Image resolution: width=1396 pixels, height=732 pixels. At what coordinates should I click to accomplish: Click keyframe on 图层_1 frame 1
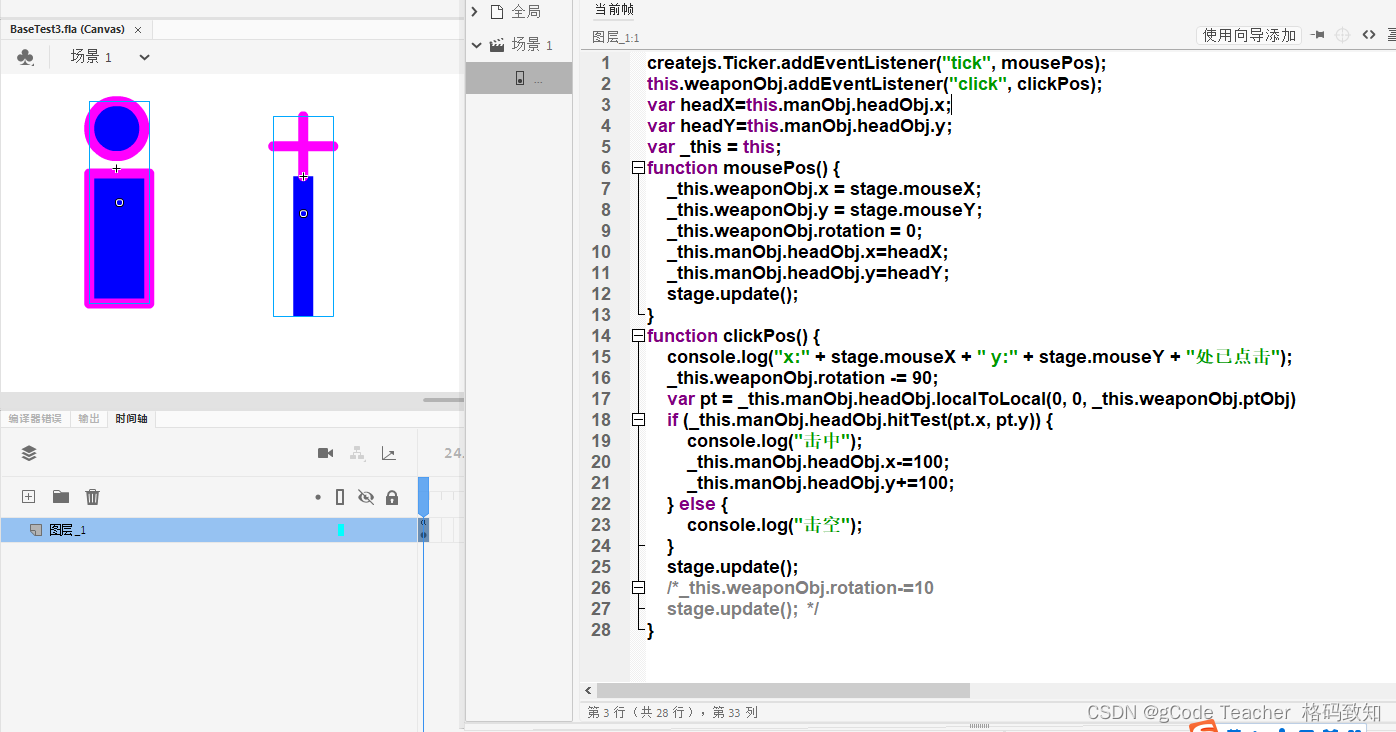[x=423, y=530]
